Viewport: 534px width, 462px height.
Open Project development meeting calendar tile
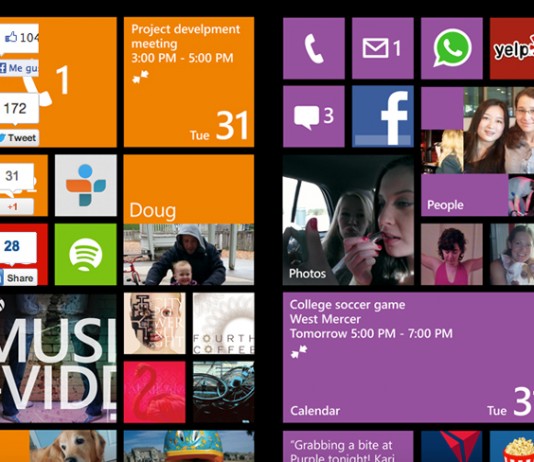point(189,82)
